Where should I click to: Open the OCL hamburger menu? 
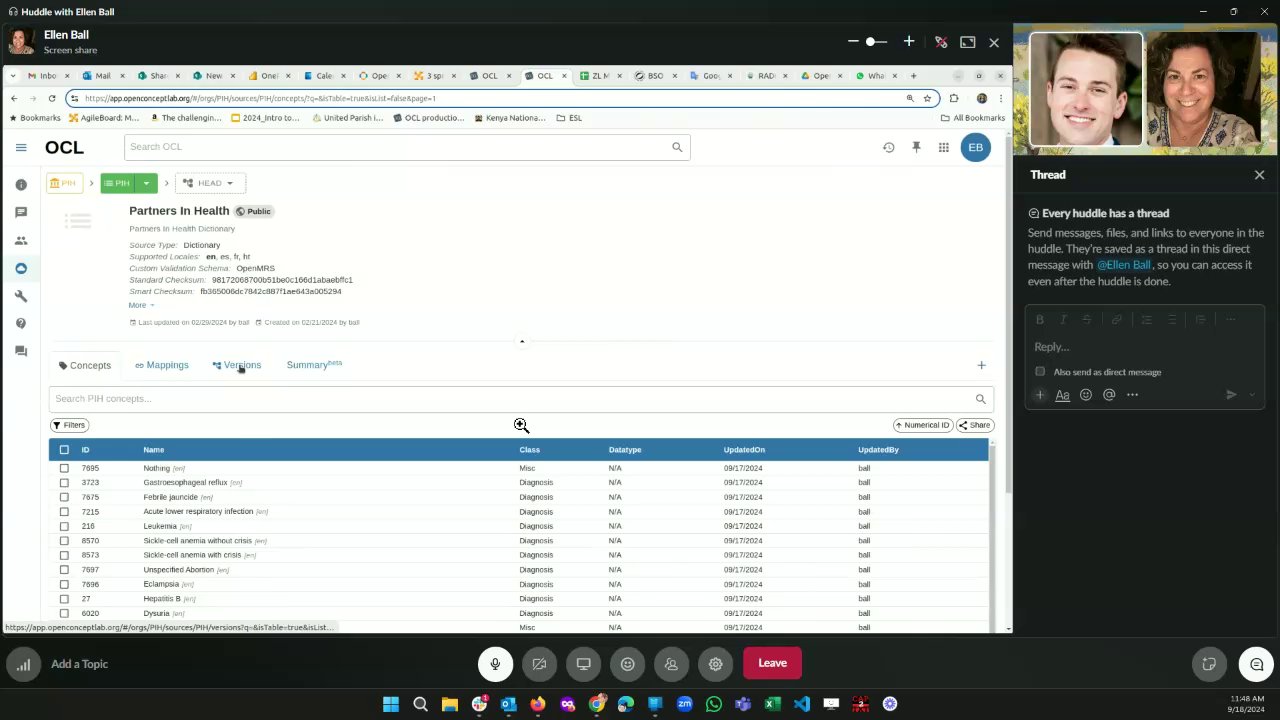click(21, 147)
